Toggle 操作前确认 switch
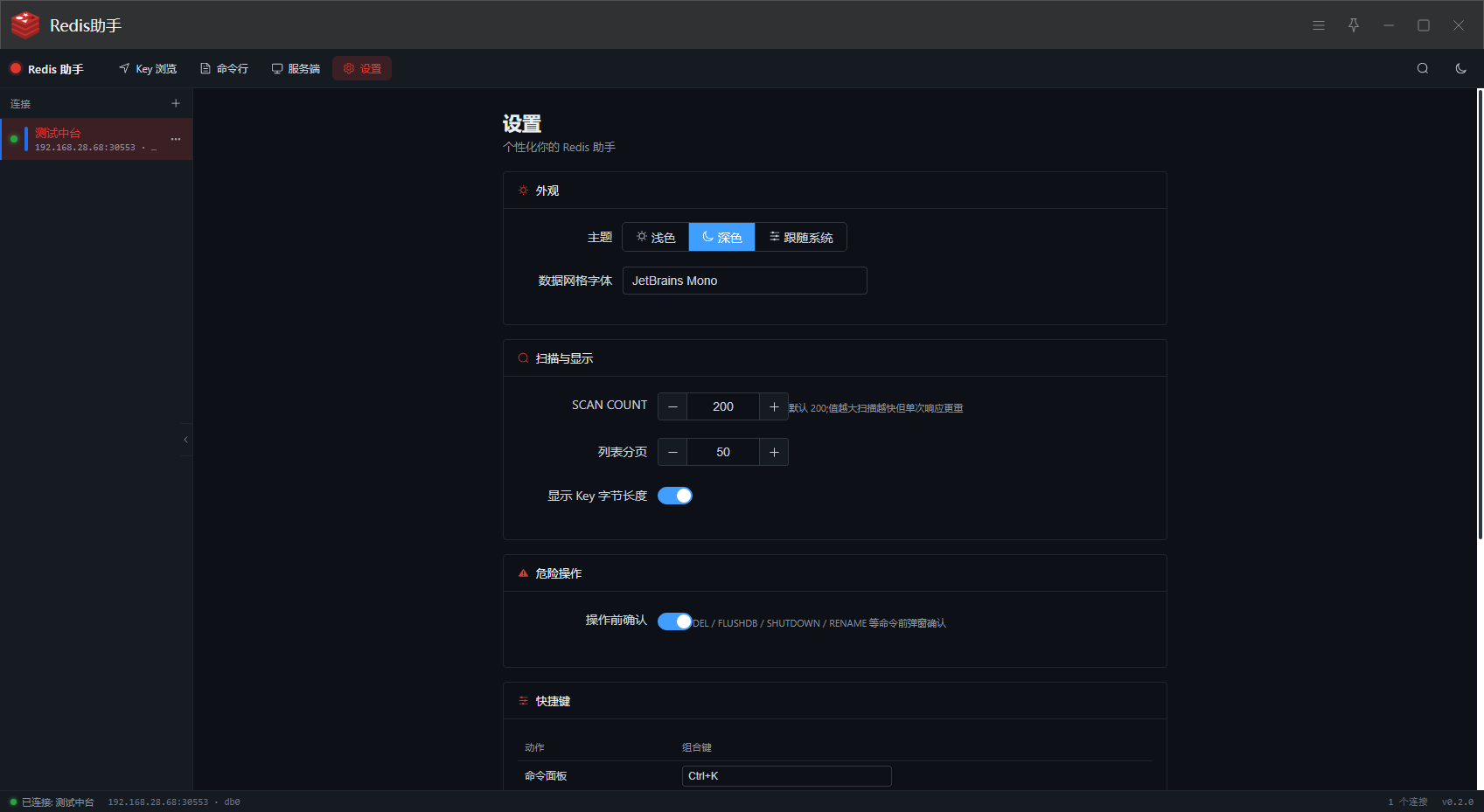This screenshot has width=1484, height=812. (675, 621)
